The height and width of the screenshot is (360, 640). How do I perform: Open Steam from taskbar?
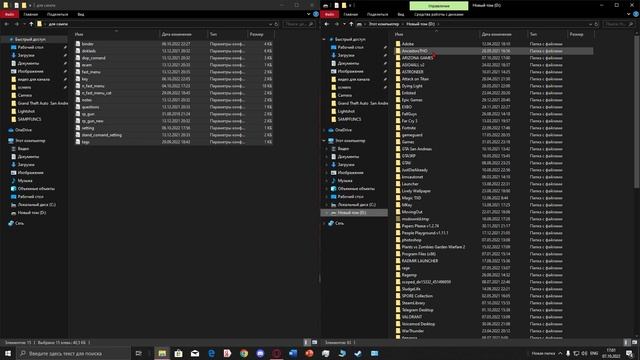click(358, 353)
